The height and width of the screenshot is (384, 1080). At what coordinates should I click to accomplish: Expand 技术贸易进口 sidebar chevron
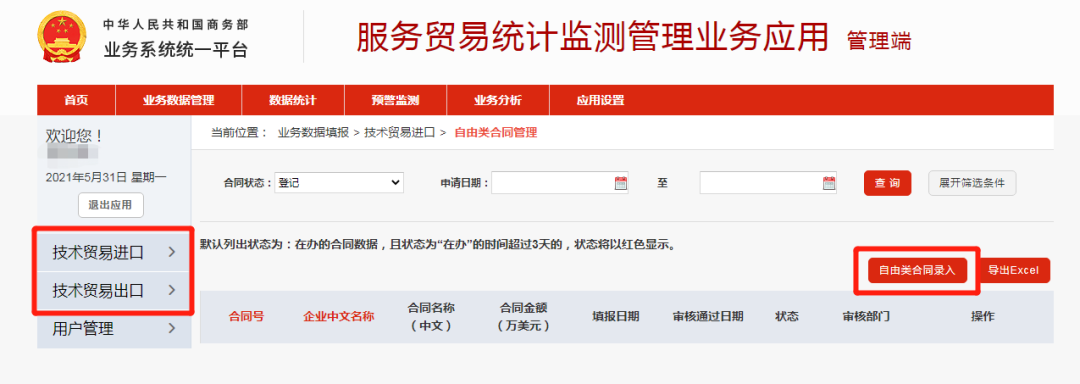(x=172, y=253)
